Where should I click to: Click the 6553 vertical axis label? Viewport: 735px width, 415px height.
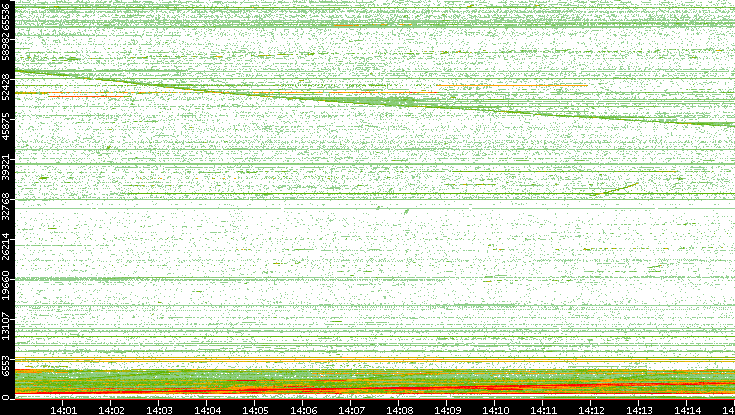point(8,362)
